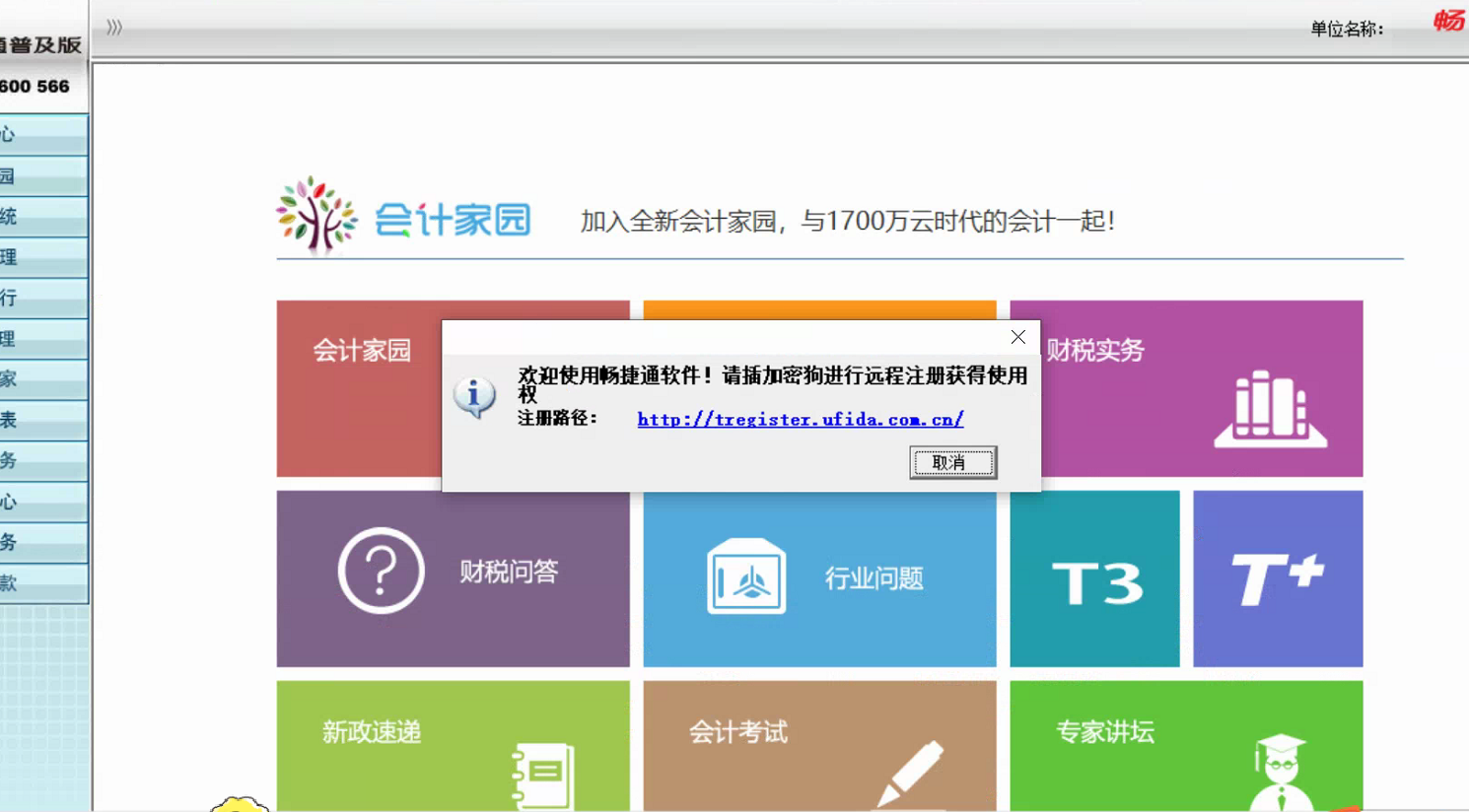
Task: Open the 会计考试 tile
Action: point(819,745)
